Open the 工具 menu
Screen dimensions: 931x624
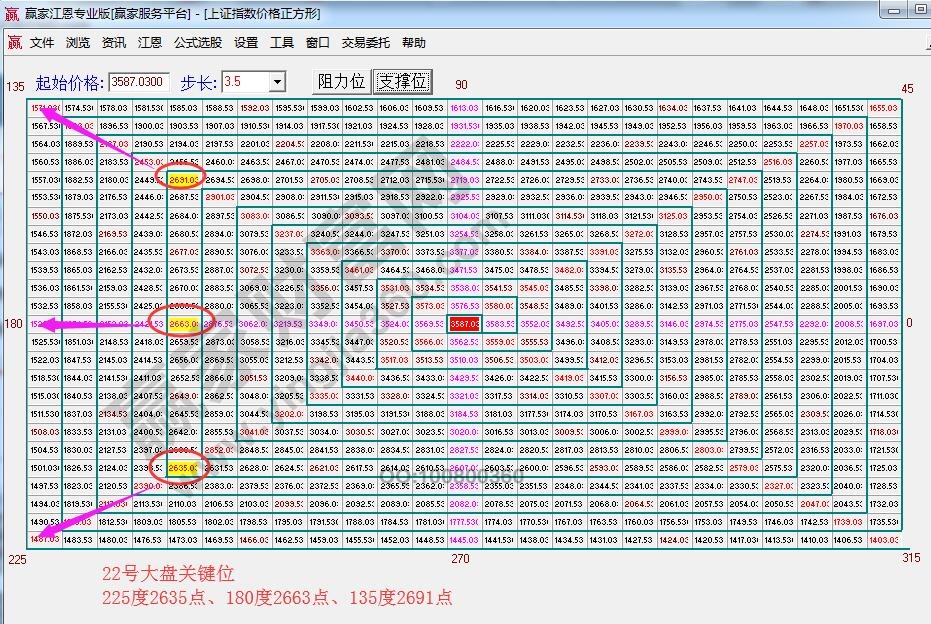click(x=281, y=42)
